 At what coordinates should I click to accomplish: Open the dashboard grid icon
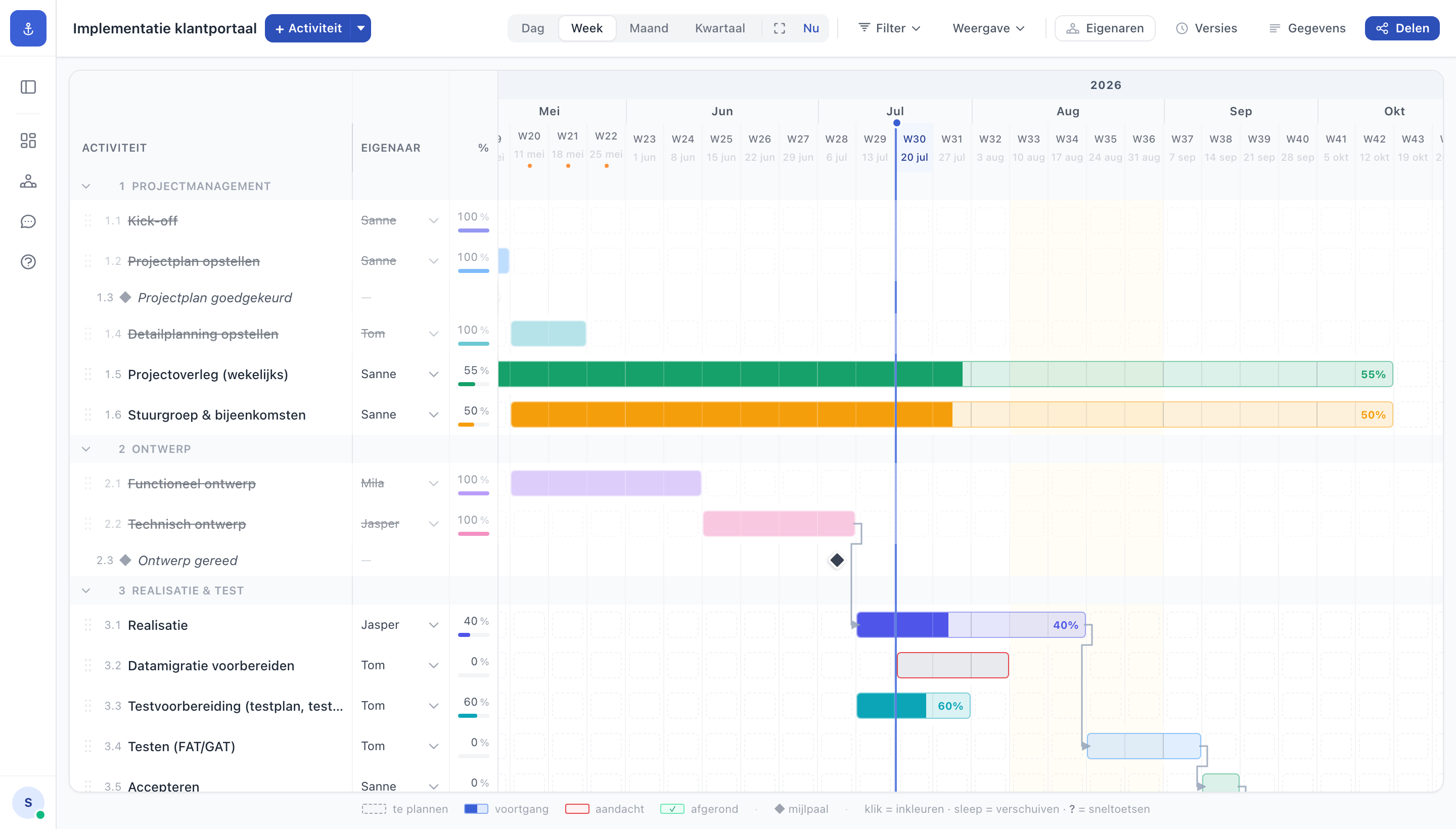point(28,140)
